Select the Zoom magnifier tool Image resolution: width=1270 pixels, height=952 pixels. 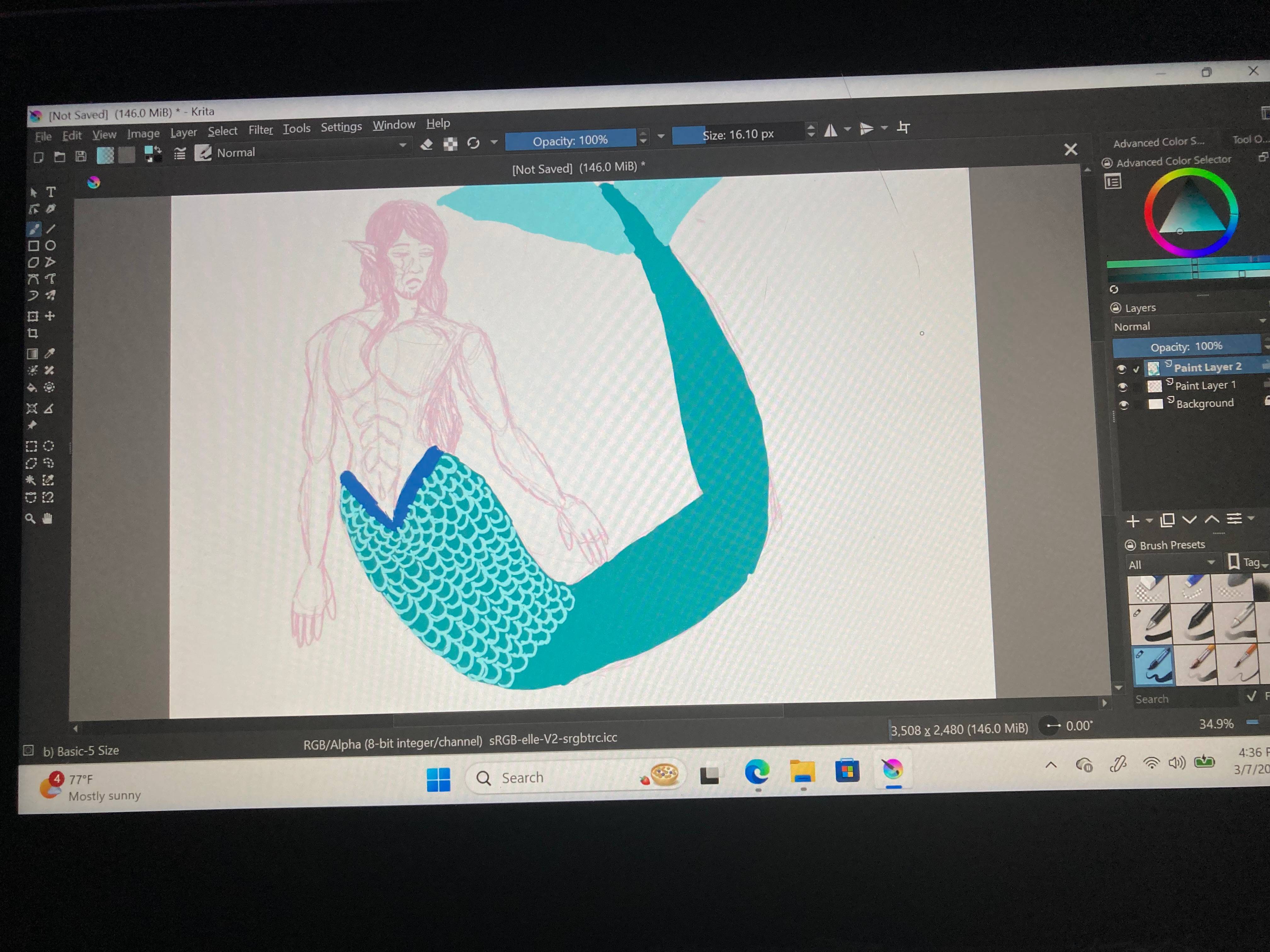31,519
